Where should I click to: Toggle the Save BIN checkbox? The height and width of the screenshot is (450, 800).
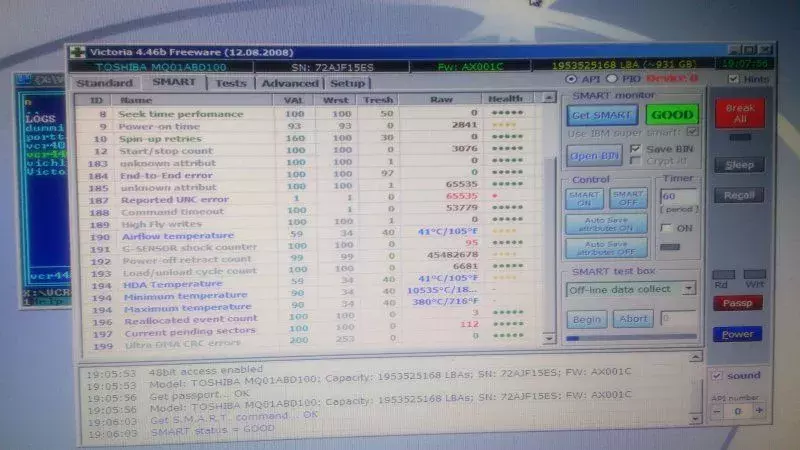pos(635,148)
